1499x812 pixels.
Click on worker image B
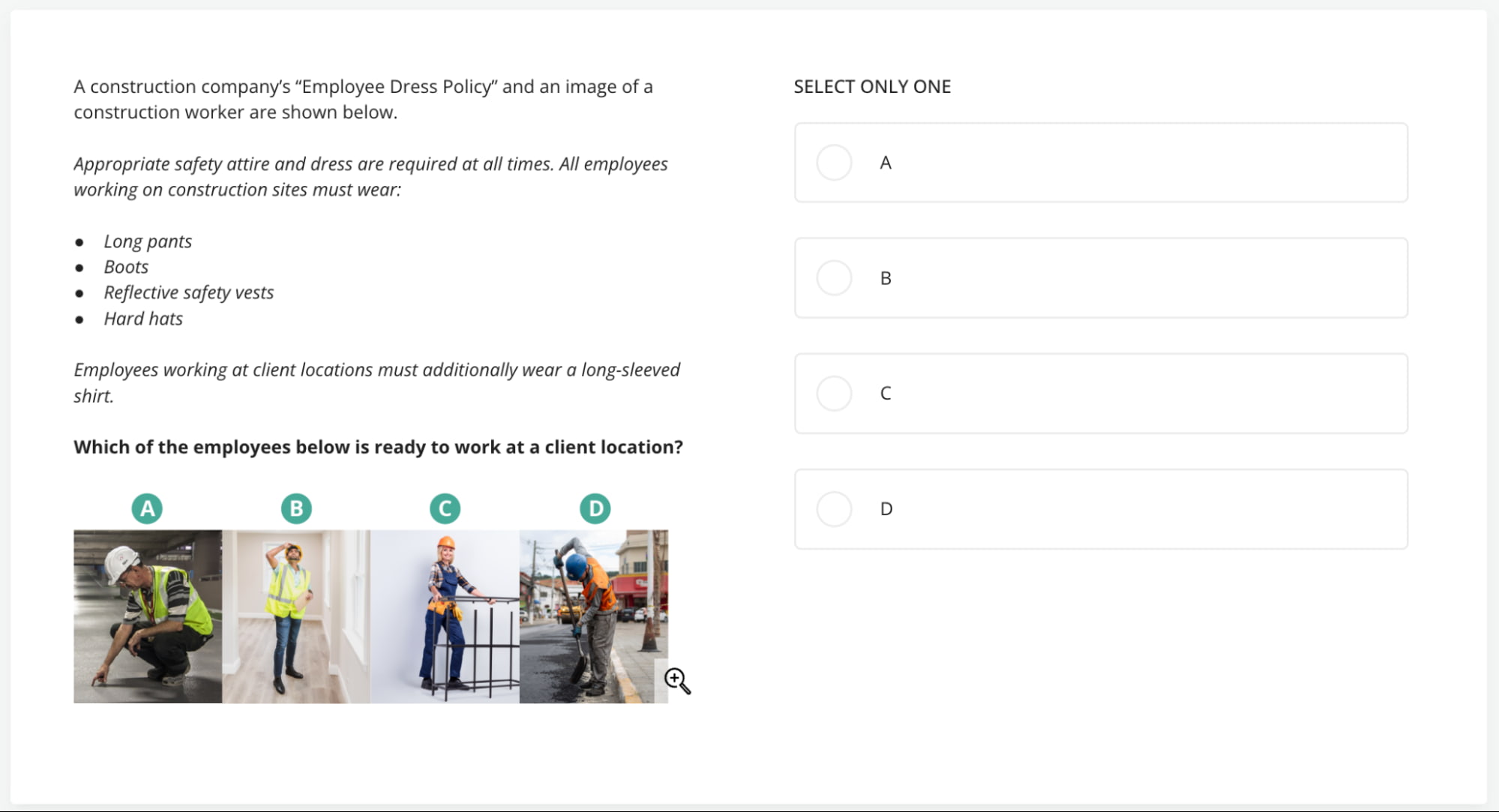click(296, 615)
